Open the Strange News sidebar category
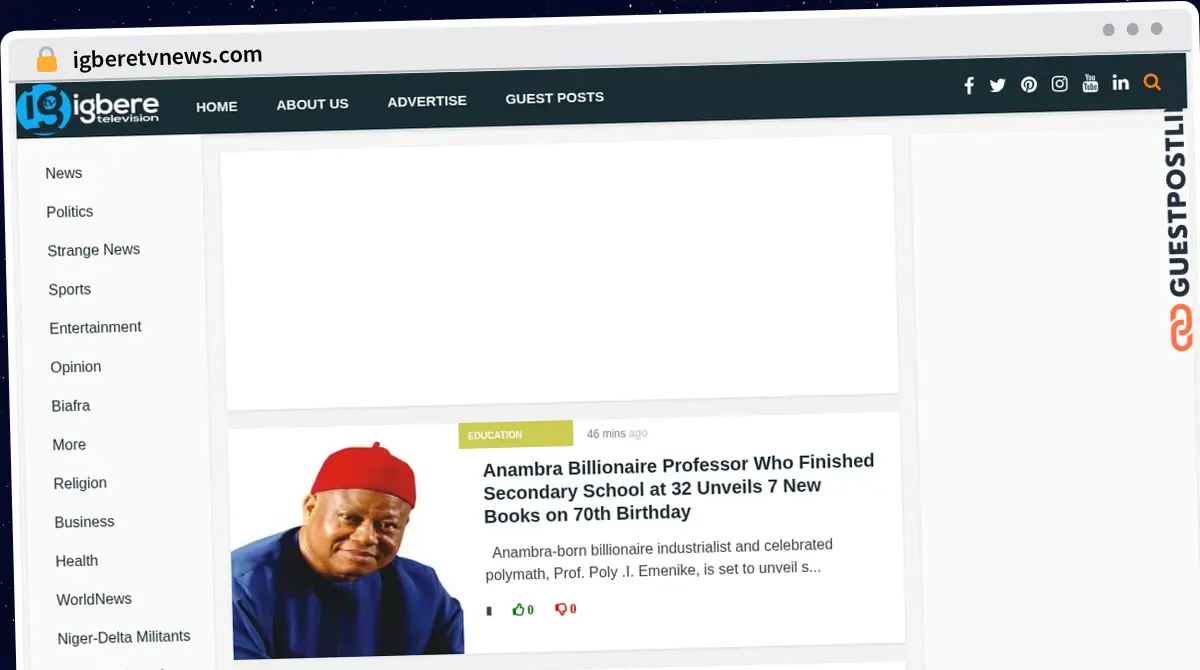This screenshot has height=670, width=1200. click(x=93, y=250)
